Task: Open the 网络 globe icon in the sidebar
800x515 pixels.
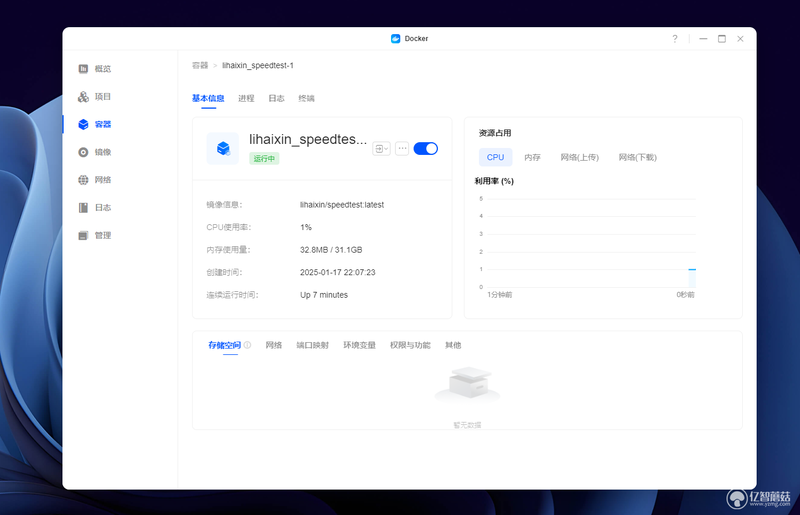Action: [x=83, y=180]
